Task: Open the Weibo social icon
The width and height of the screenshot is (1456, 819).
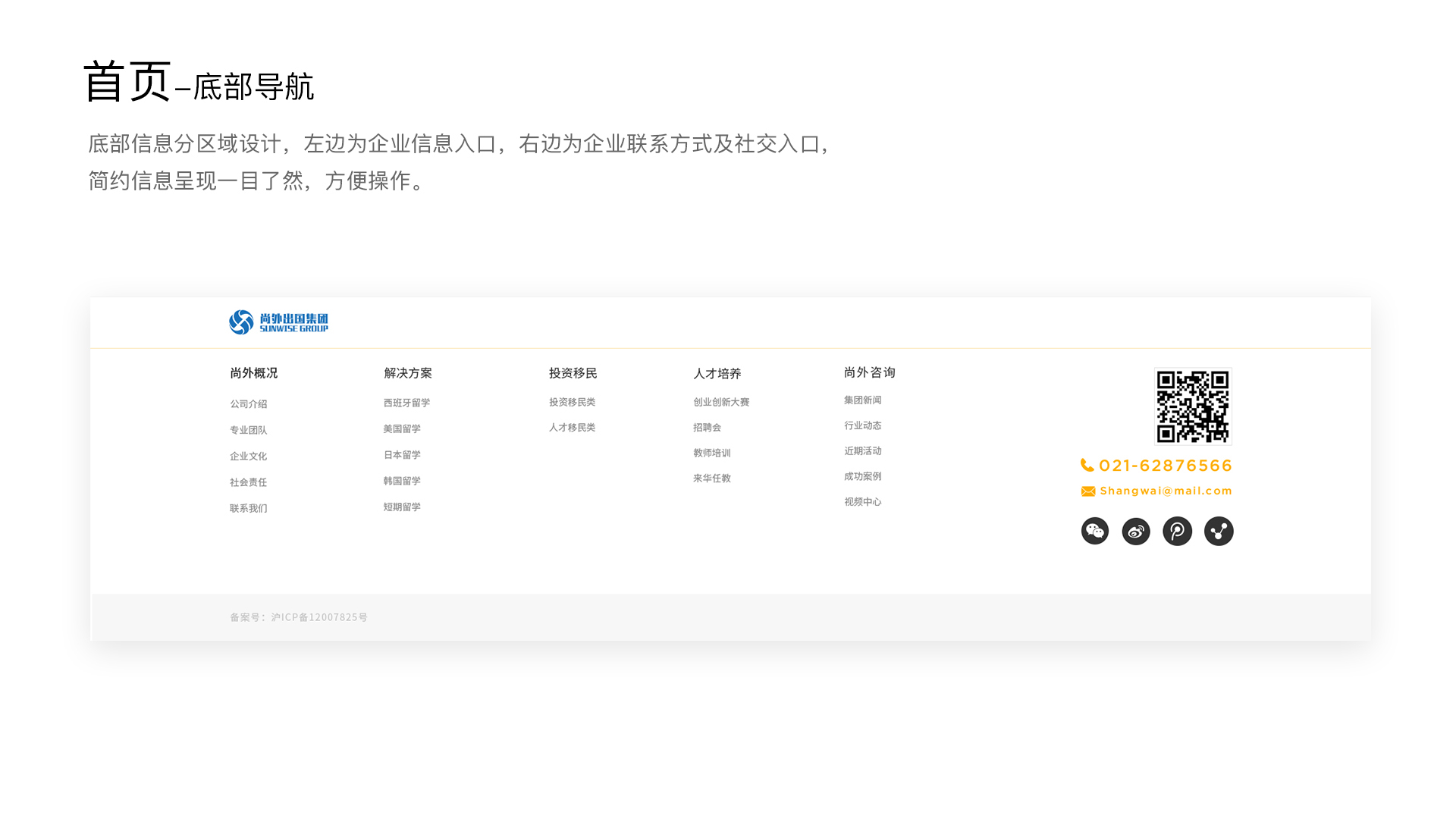Action: click(x=1136, y=531)
